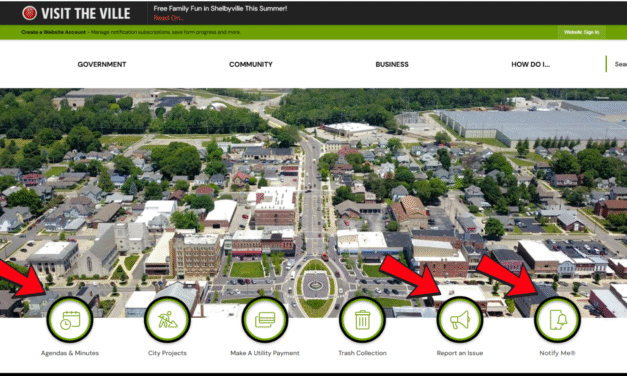Image resolution: width=627 pixels, height=376 pixels.
Task: Open the Notify Me phone bell icon
Action: [557, 320]
